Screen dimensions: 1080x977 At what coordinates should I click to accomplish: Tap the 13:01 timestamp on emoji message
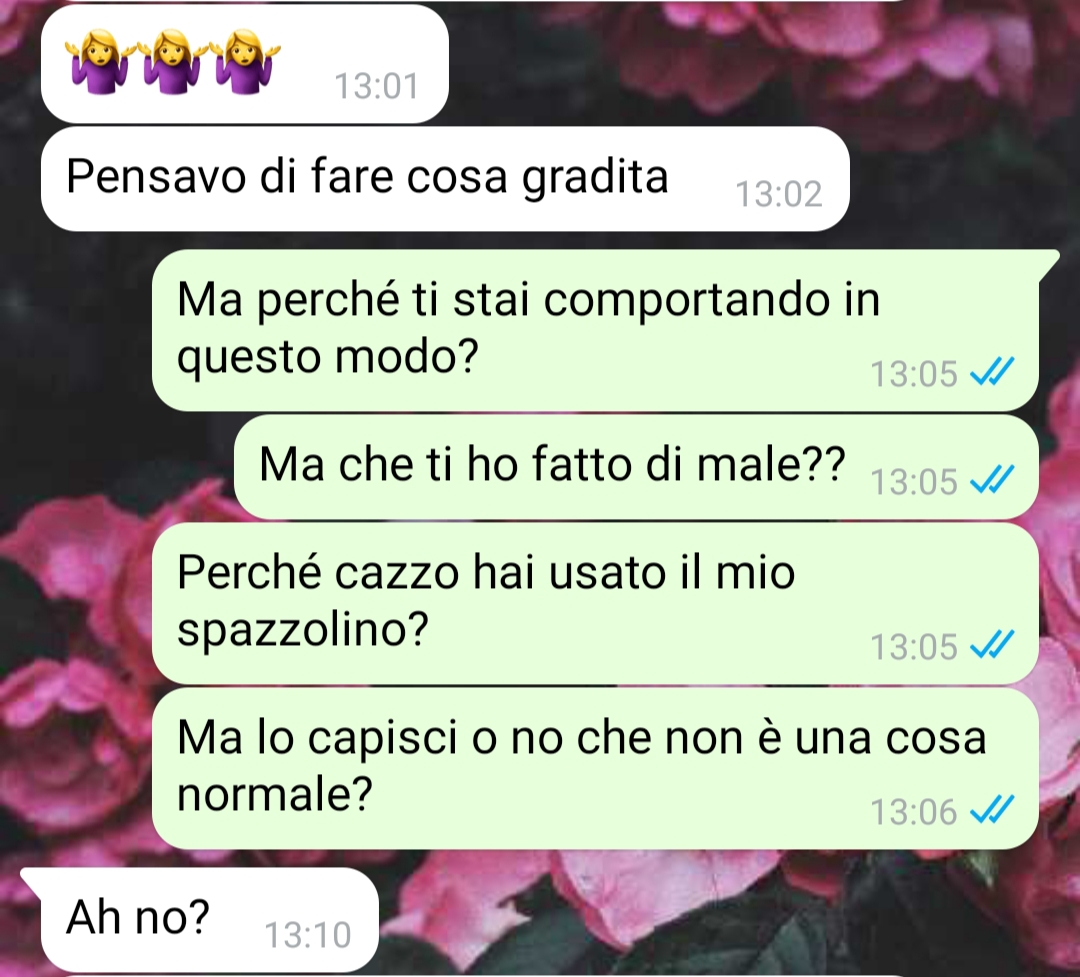coord(376,86)
